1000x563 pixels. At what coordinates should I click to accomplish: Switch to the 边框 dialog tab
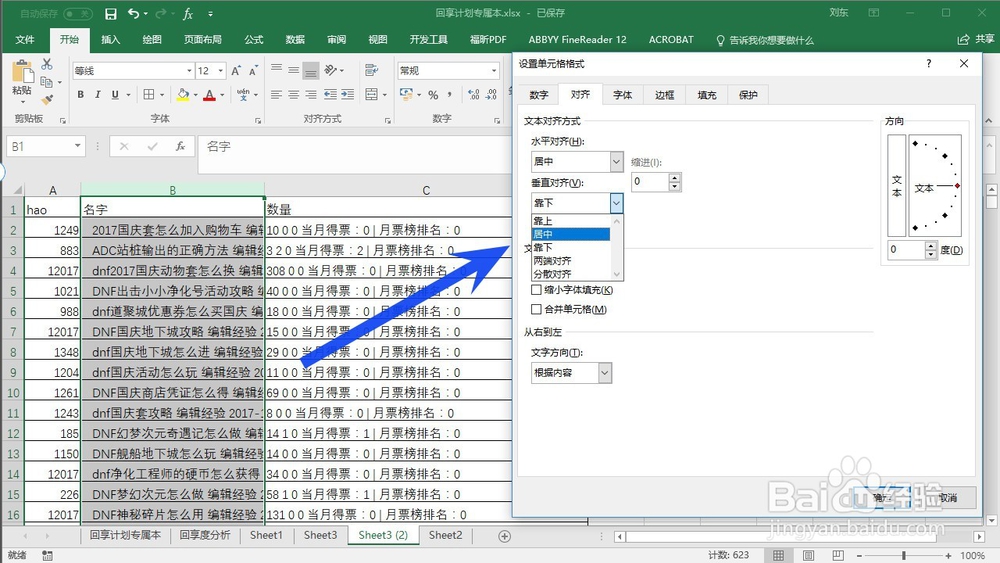point(665,94)
